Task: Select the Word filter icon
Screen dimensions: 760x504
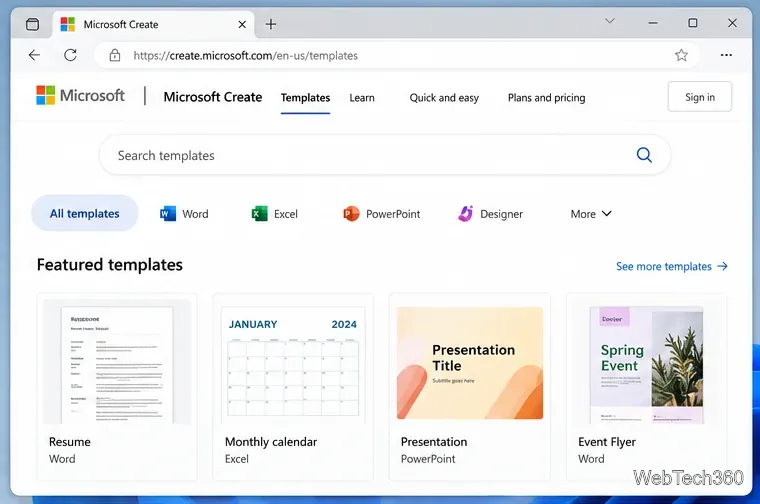Action: (x=168, y=214)
